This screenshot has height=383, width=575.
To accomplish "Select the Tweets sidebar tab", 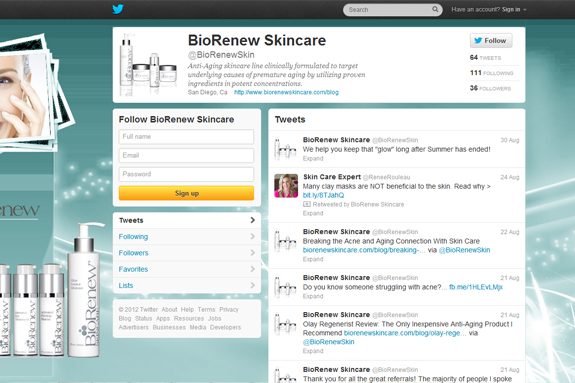I will [187, 220].
